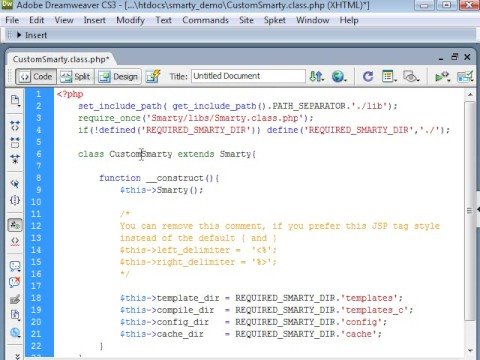Click the Title field Untitled Document

[x=248, y=76]
